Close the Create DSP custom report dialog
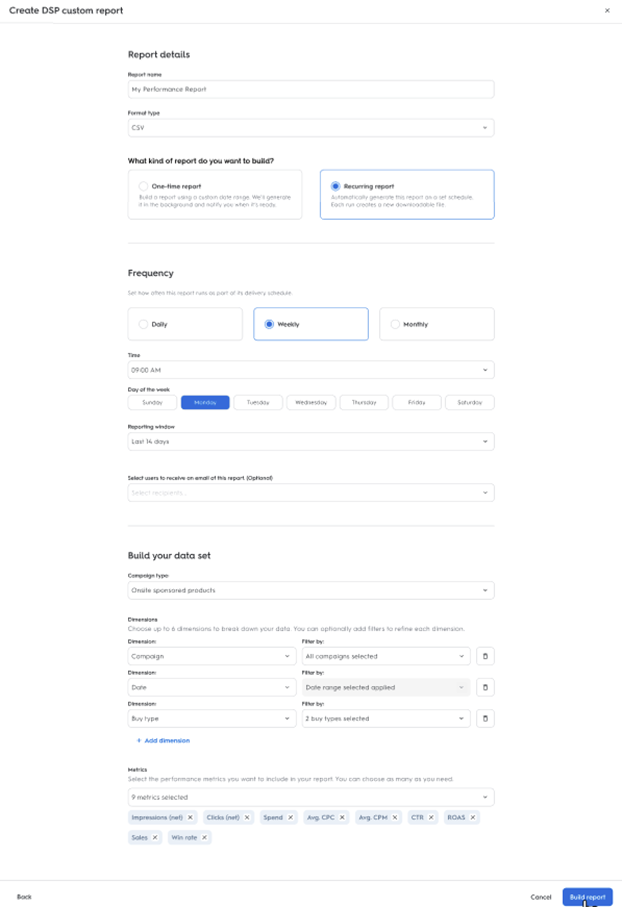This screenshot has width=622, height=907. [607, 10]
